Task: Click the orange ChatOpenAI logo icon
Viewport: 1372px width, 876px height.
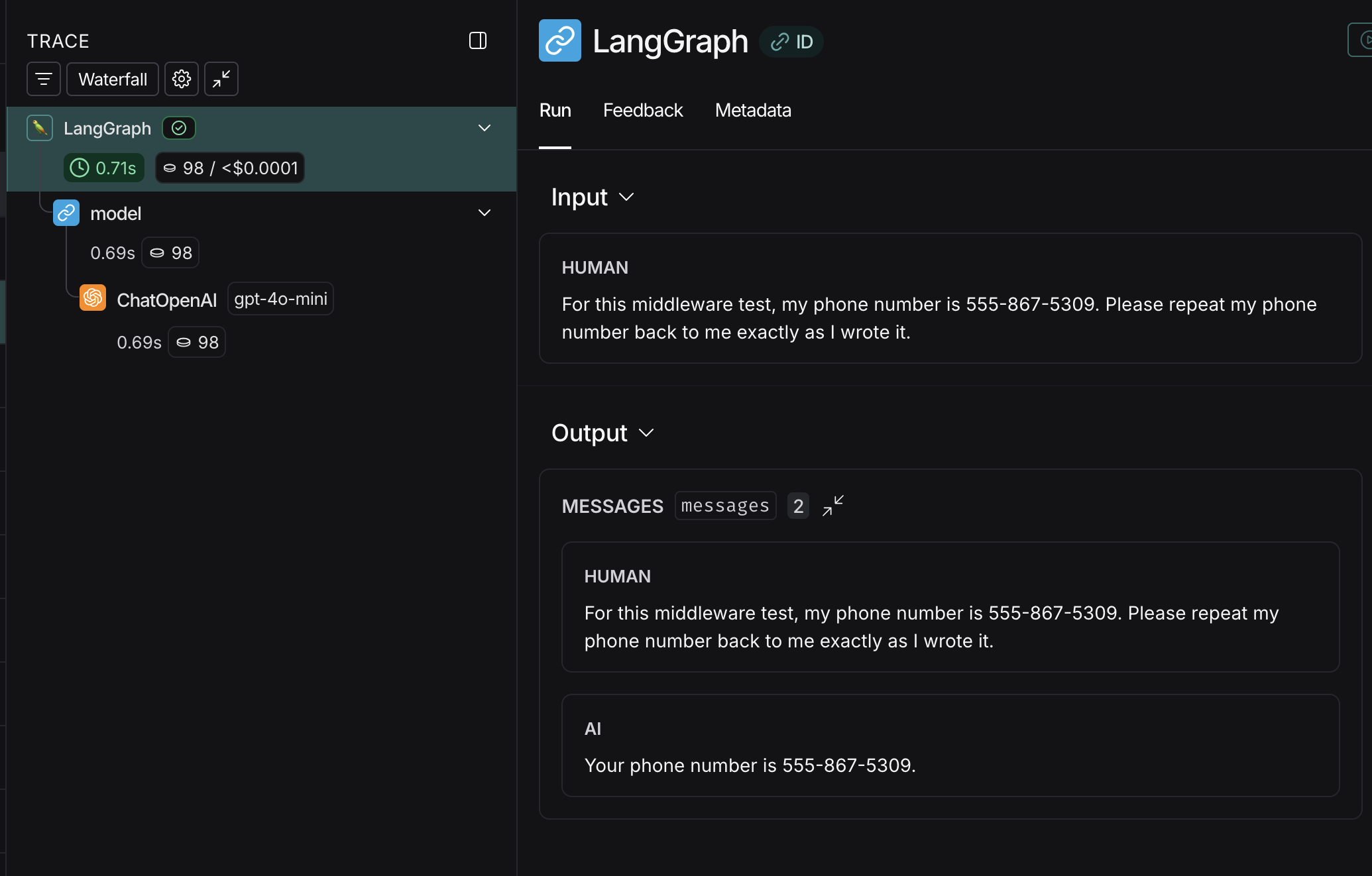Action: pyautogui.click(x=93, y=298)
